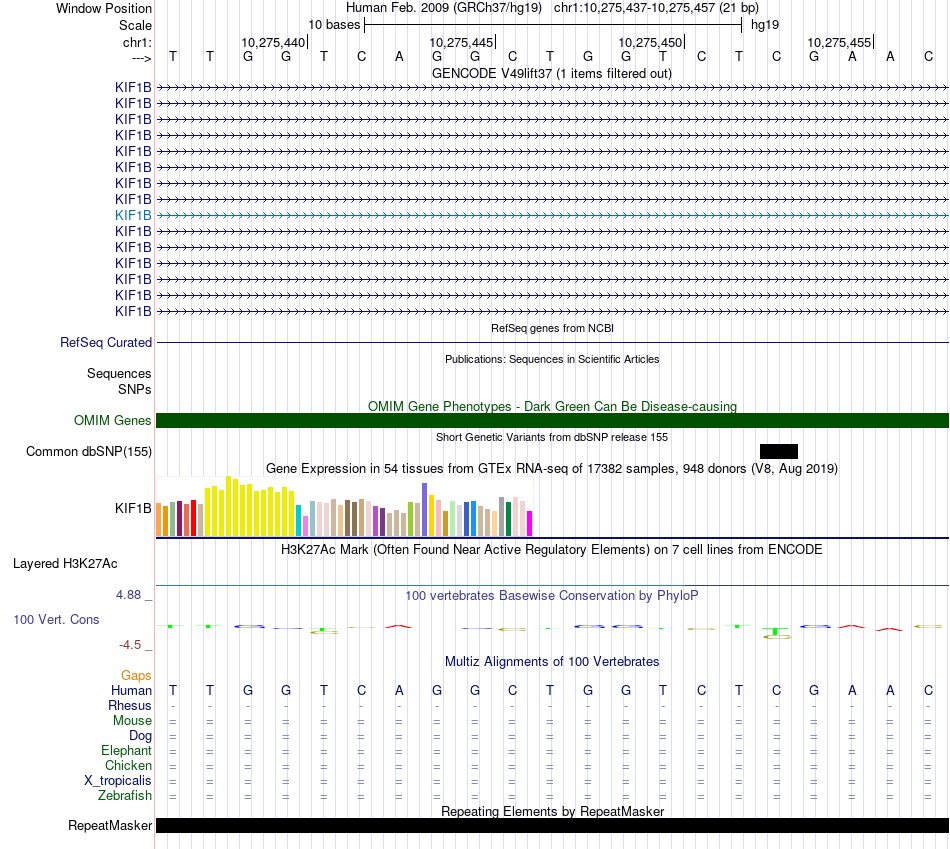Click the Common dbSNP(155) track label
Image resolution: width=950 pixels, height=849 pixels.
coord(89,451)
